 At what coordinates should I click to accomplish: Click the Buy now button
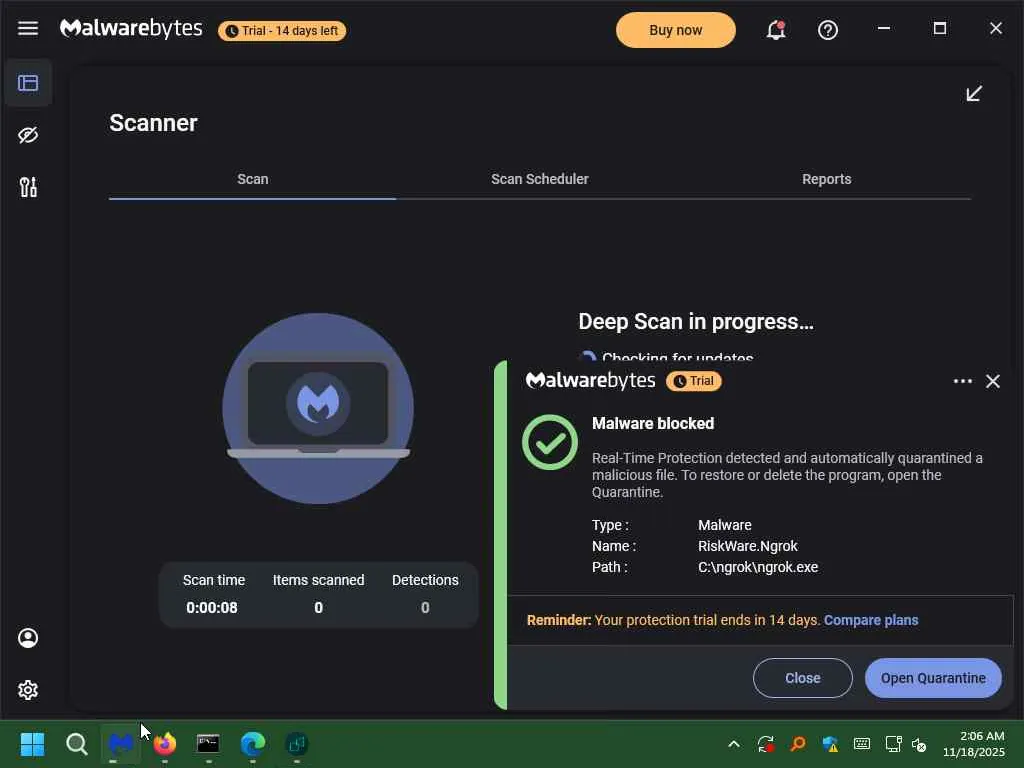tap(675, 30)
